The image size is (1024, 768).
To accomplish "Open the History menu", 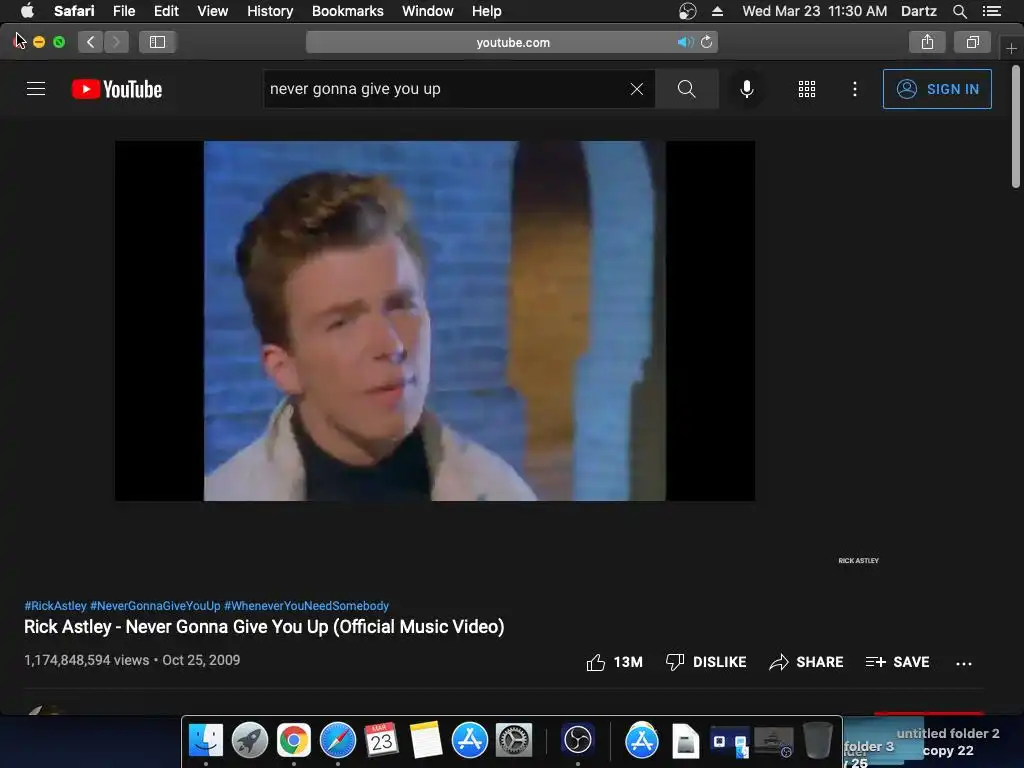I will tap(270, 11).
